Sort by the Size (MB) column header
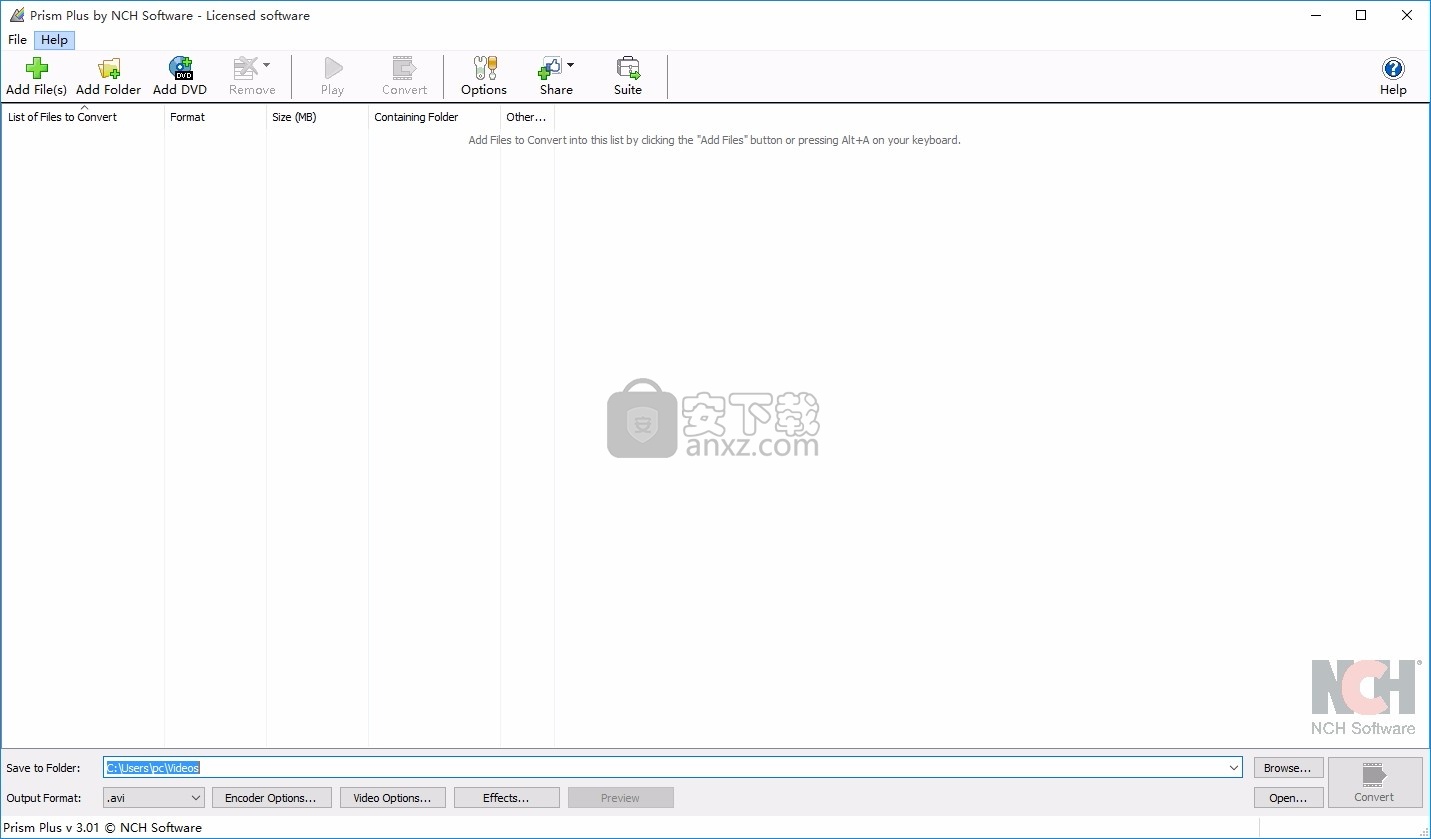1431x839 pixels. pyautogui.click(x=317, y=117)
